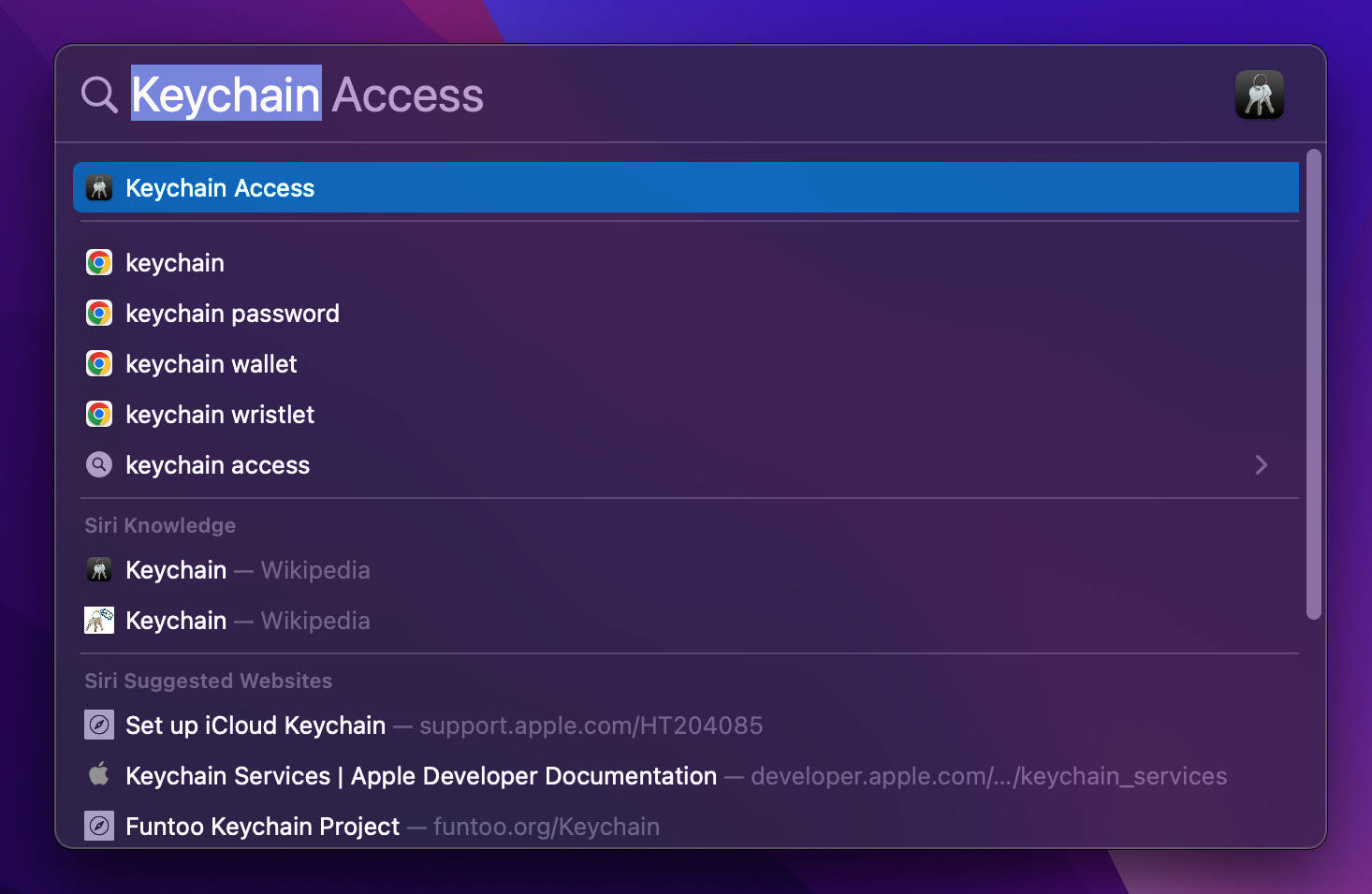
Task: Open the Keychain Access top hit result
Action: (685, 187)
